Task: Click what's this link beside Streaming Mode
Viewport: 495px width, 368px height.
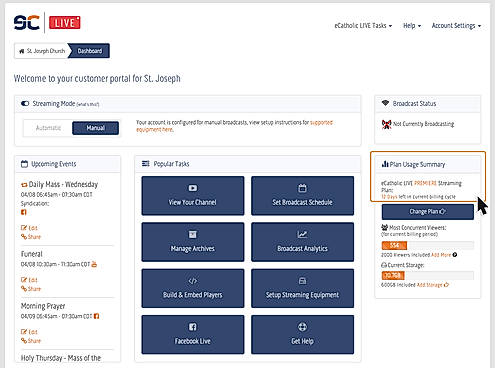Action: tap(88, 104)
